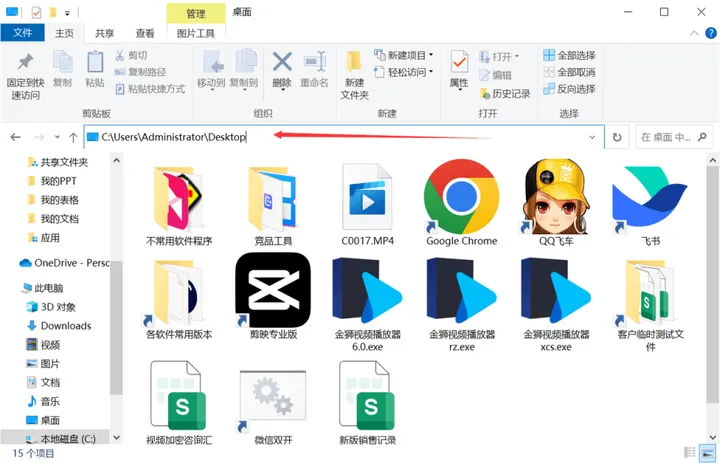This screenshot has width=720, height=463.
Task: Click the Rename (重命名) icon
Action: (315, 62)
